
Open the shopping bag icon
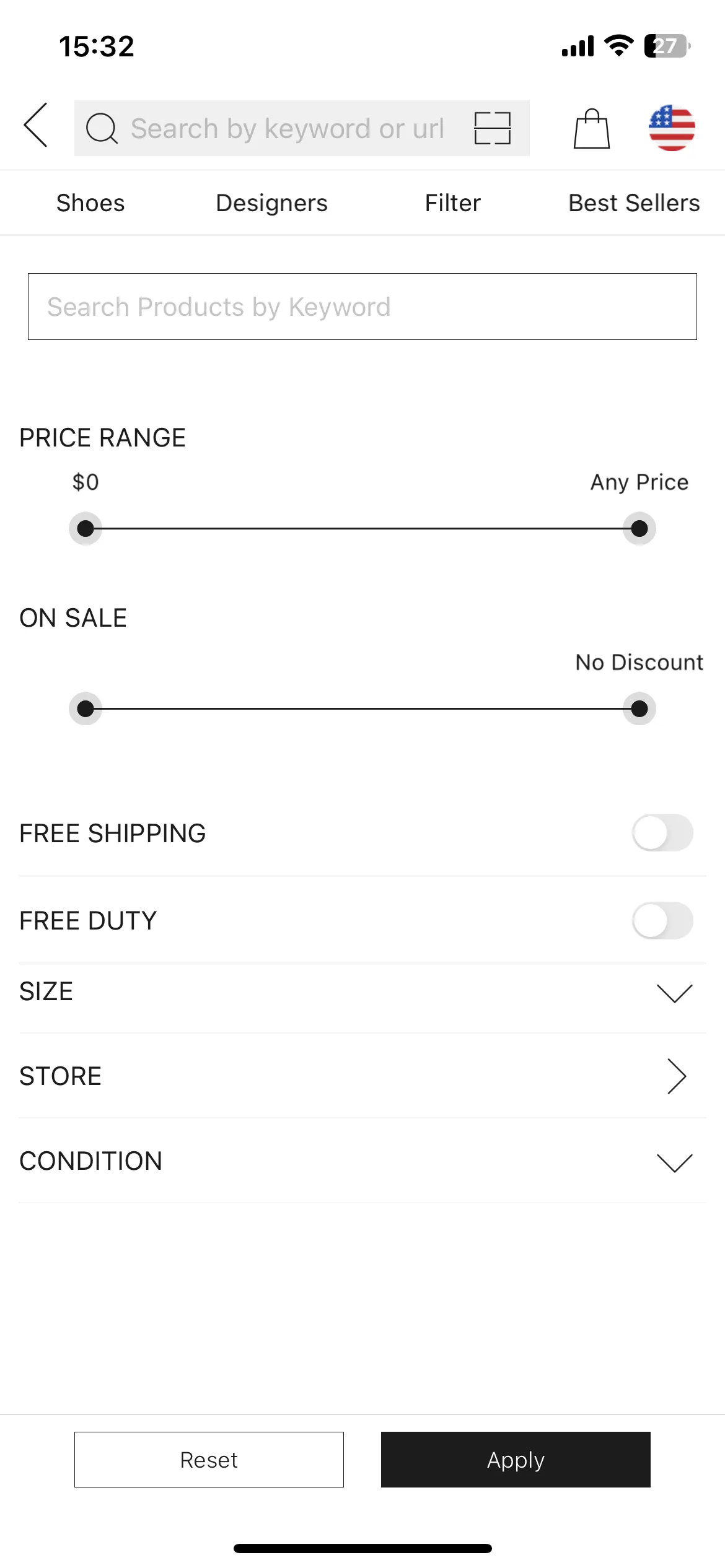pyautogui.click(x=591, y=128)
